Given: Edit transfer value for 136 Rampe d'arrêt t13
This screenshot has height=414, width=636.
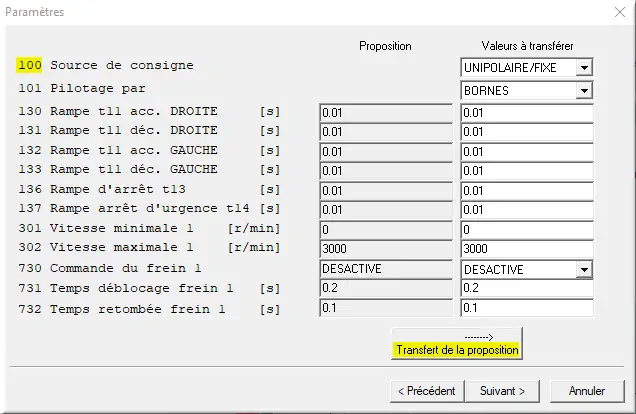Looking at the screenshot, I should coord(527,191).
